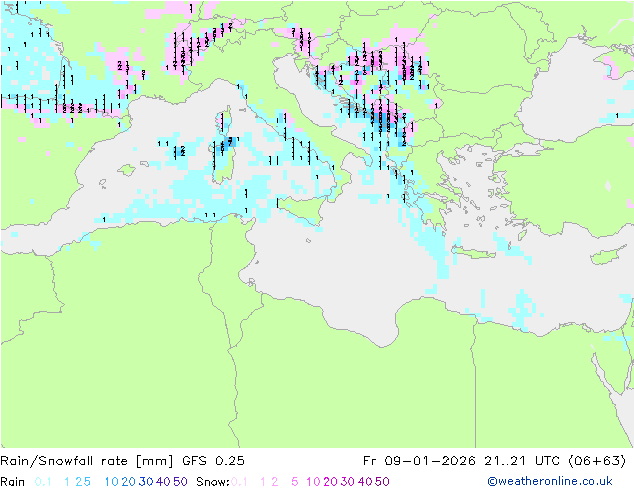Click the weatheronline.co.uk copyright text
Image resolution: width=634 pixels, height=490 pixels.
[550, 481]
